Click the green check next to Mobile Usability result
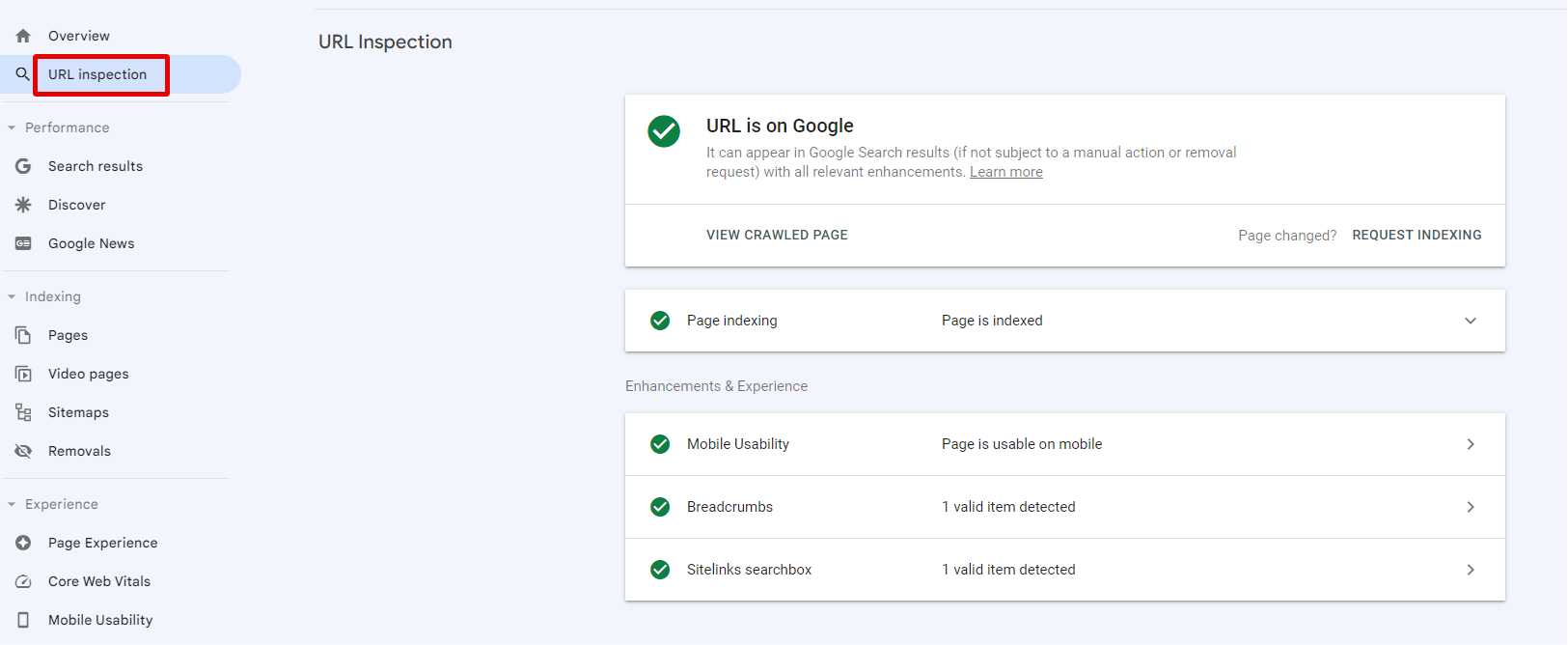Viewport: 1568px width, 645px height. [x=660, y=444]
